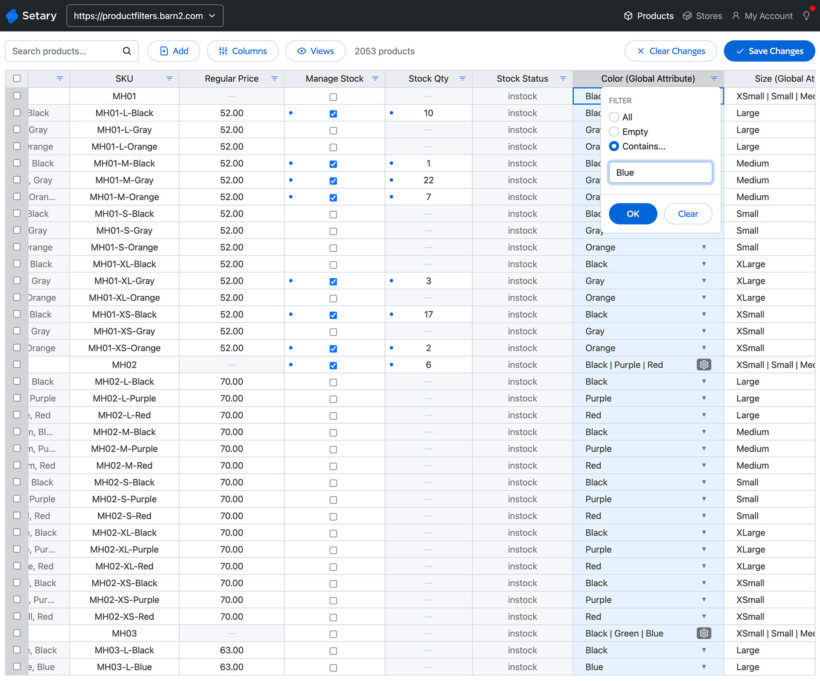820x681 pixels.
Task: Uncheck Manage Stock for MH01-L-Black
Action: pyautogui.click(x=333, y=114)
